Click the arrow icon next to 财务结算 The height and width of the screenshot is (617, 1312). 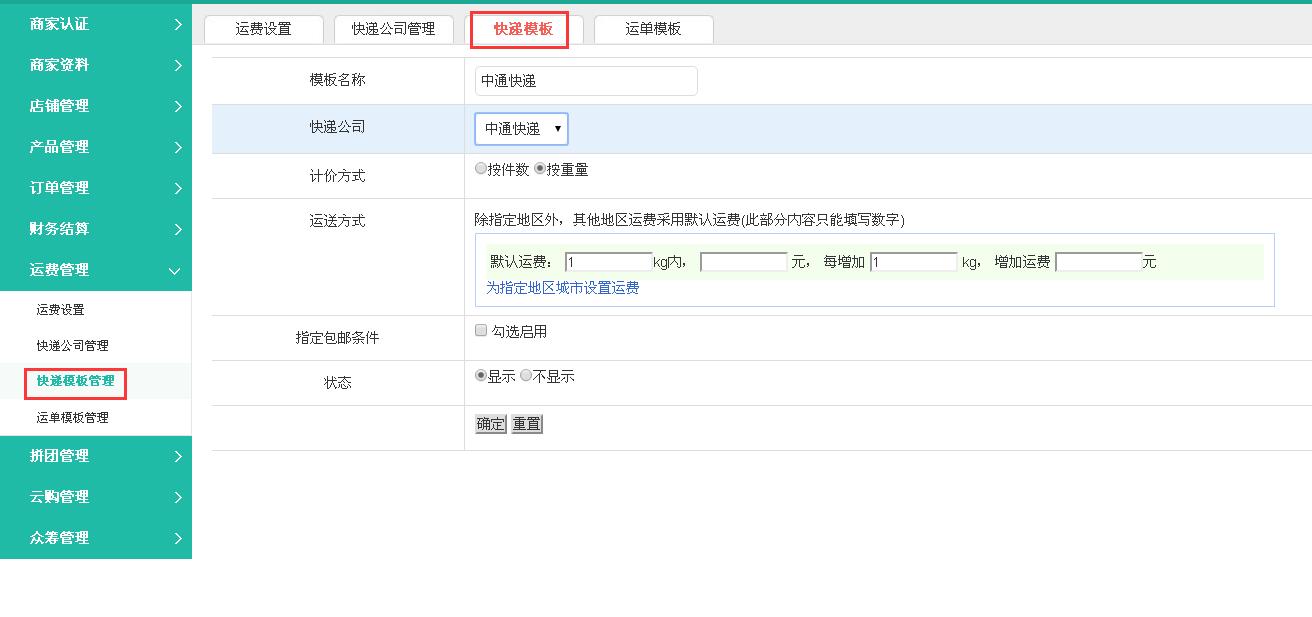(177, 230)
